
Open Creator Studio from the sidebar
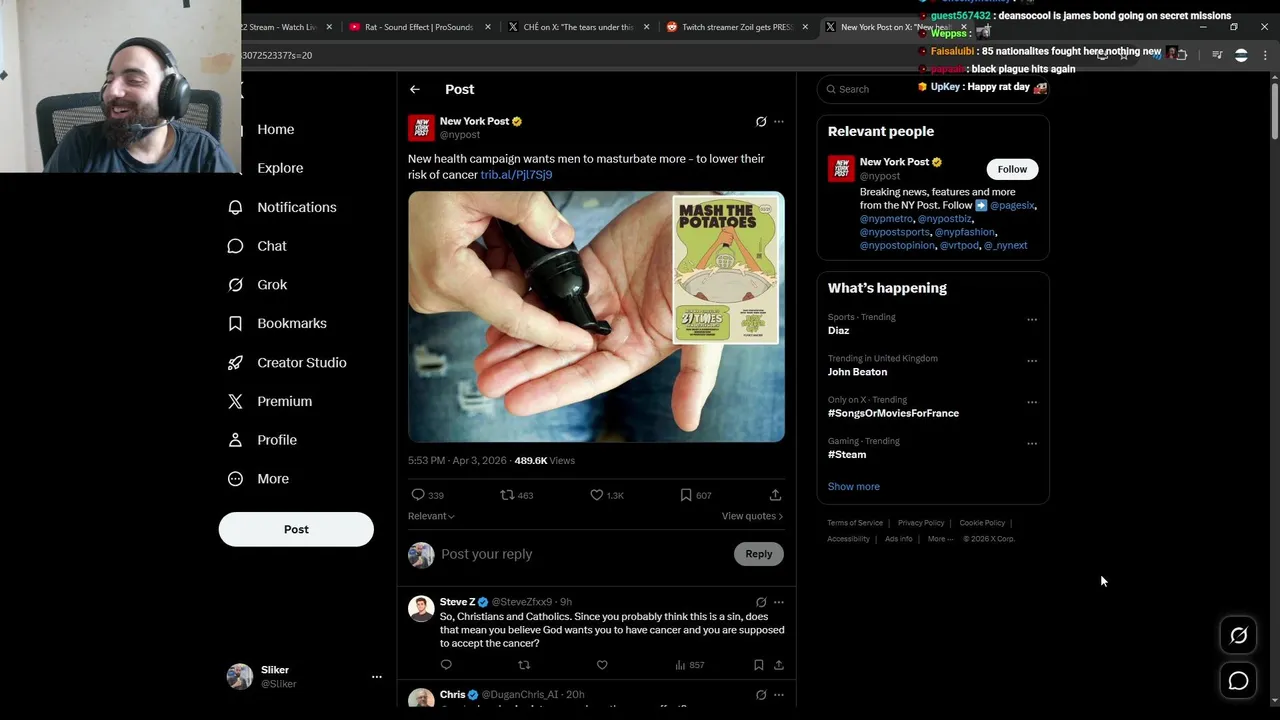pyautogui.click(x=287, y=362)
